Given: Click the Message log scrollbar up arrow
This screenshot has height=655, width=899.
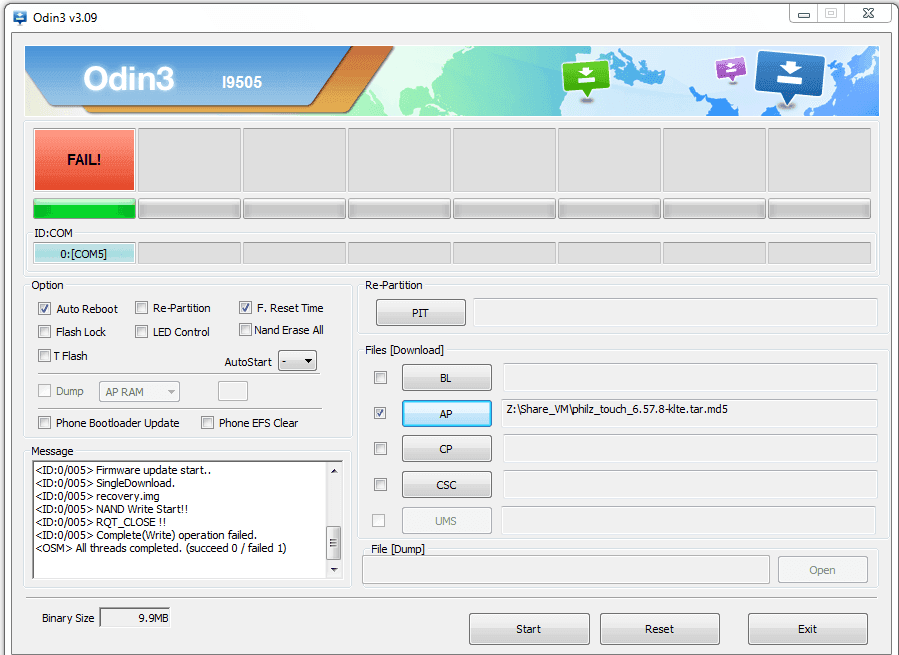Looking at the screenshot, I should [x=334, y=471].
